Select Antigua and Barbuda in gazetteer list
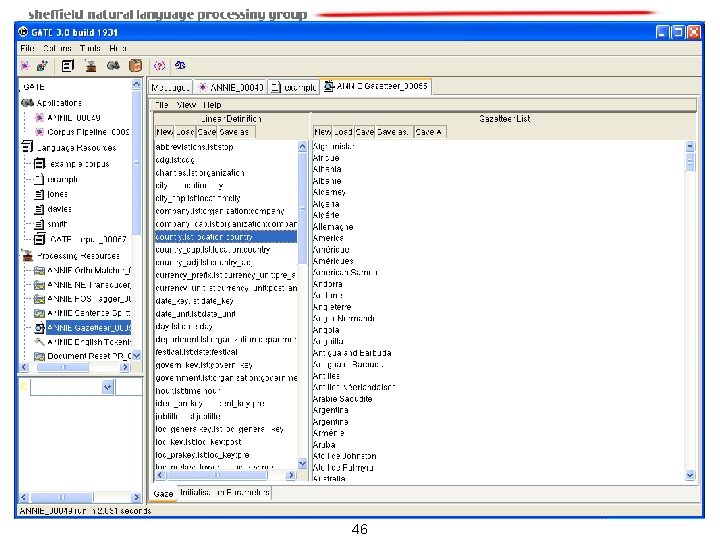Viewport: 720px width, 540px height. [x=352, y=353]
